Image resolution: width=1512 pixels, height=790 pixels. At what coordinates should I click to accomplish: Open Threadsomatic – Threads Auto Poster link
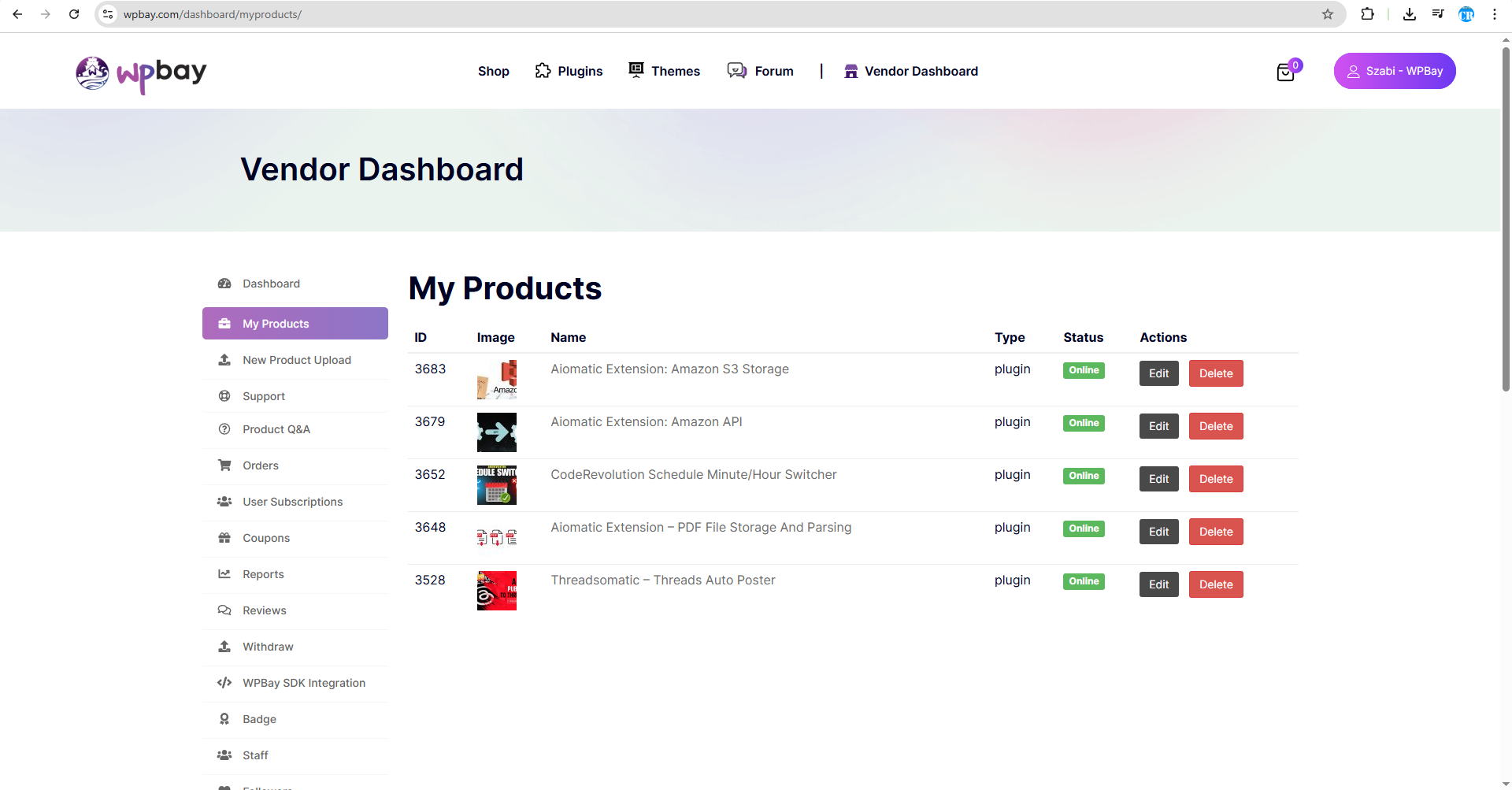click(x=663, y=580)
